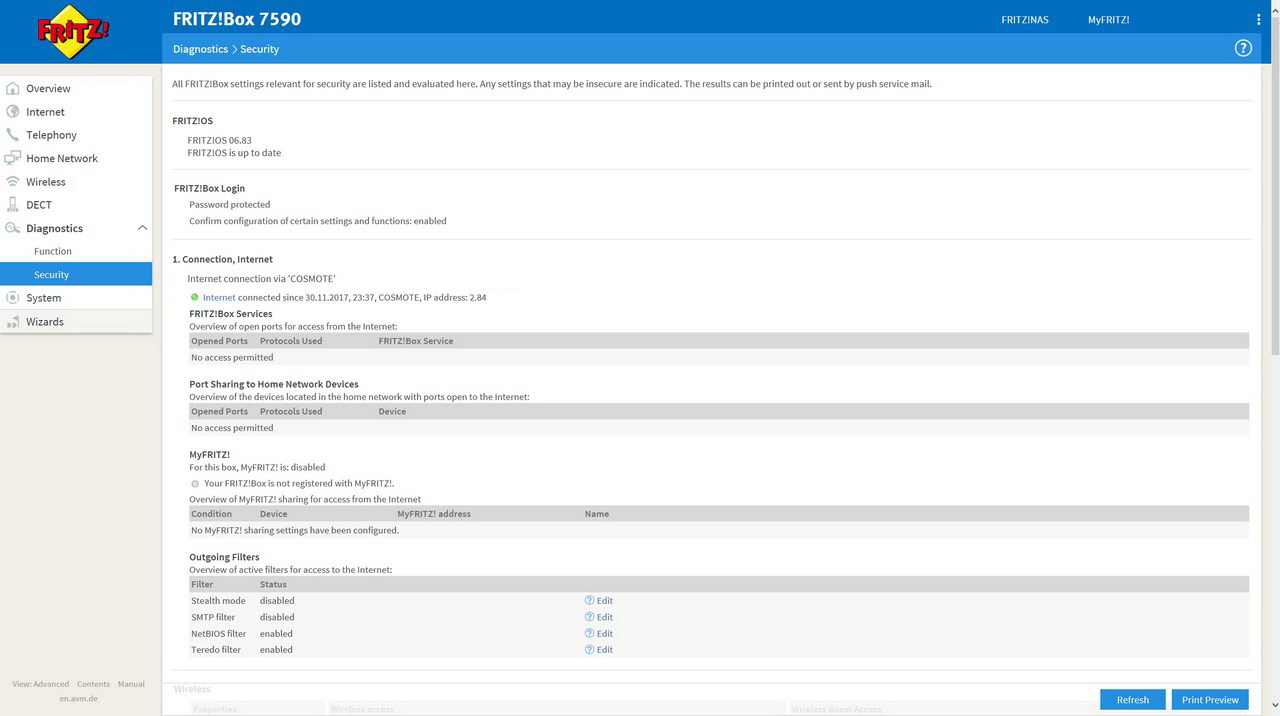Click the Telephony handset icon
The height and width of the screenshot is (716, 1280).
coord(13,134)
